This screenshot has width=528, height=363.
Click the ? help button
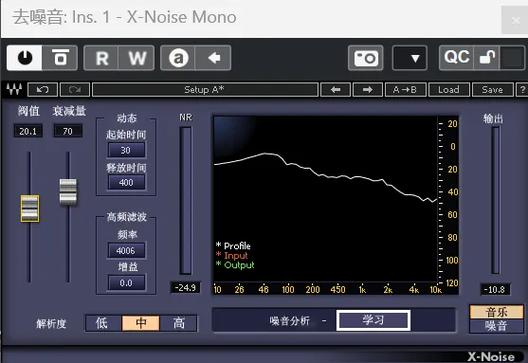[522, 90]
